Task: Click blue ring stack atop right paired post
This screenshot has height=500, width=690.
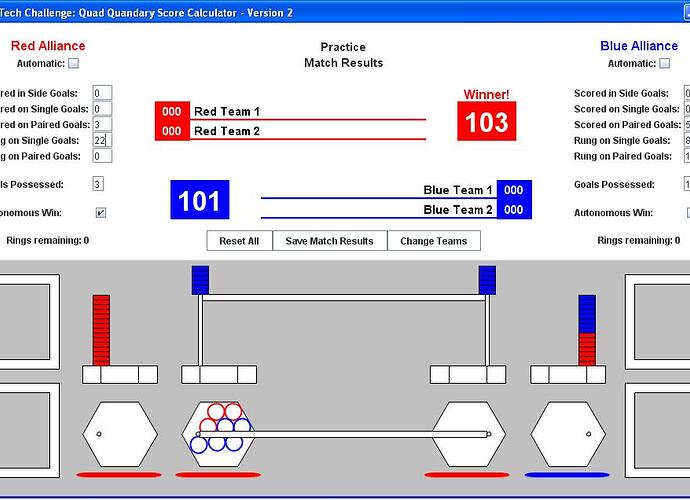Action: click(487, 280)
